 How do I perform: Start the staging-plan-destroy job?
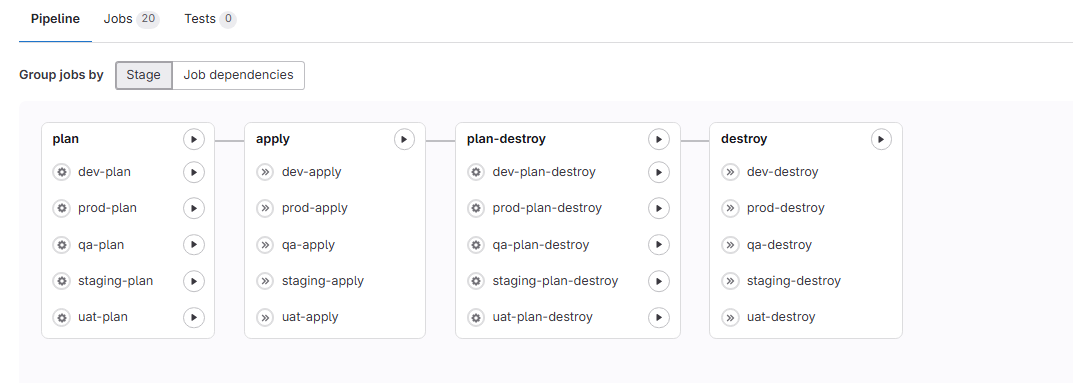click(659, 281)
